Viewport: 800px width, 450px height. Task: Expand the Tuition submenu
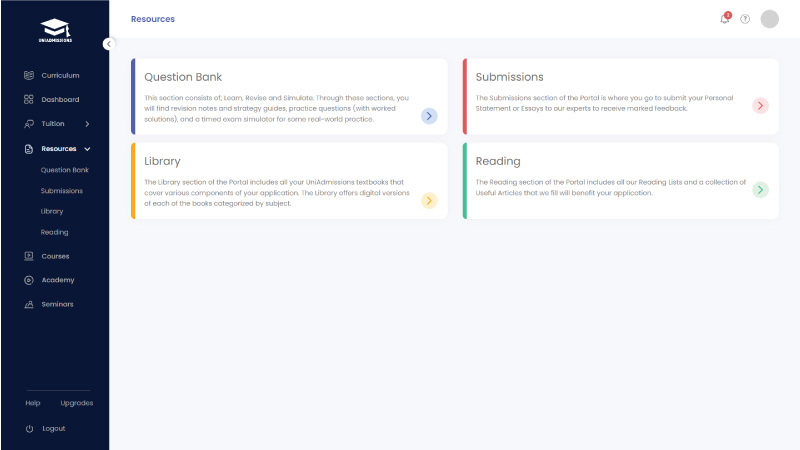point(87,124)
